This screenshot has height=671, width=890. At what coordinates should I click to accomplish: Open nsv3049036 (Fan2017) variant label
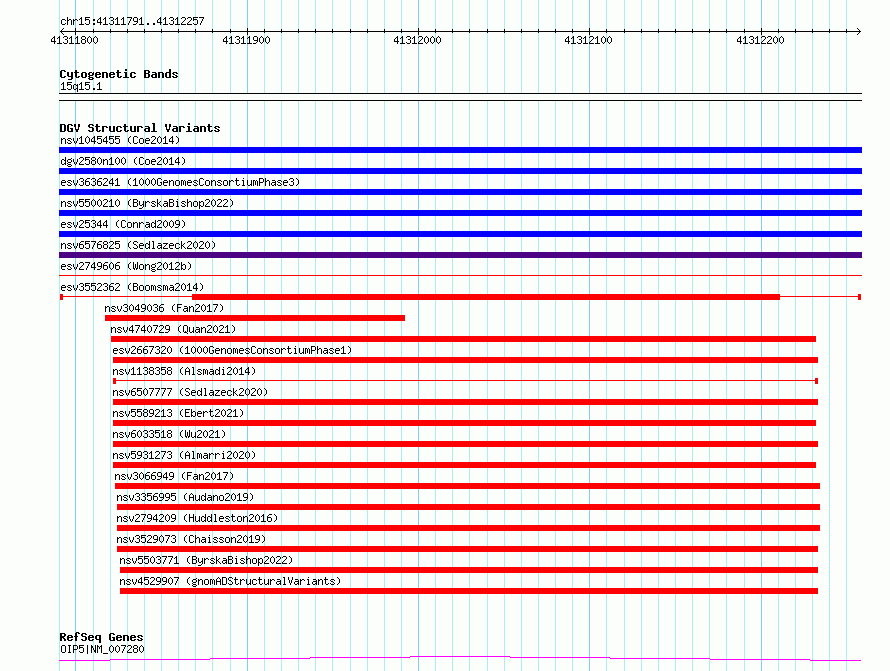pos(164,308)
